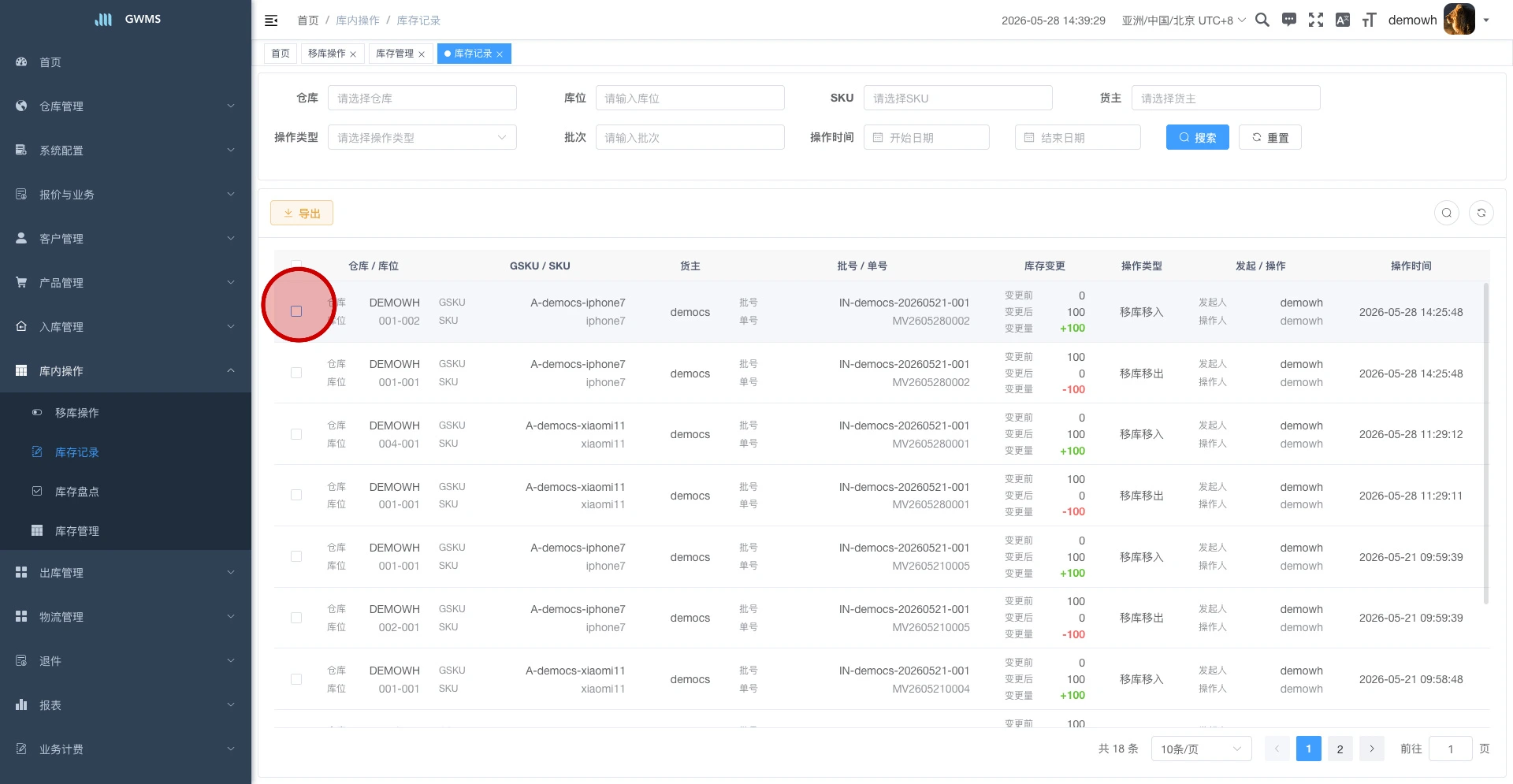Open 库存记录 in the sidebar submenu
Viewport: 1513px width, 784px height.
point(126,452)
